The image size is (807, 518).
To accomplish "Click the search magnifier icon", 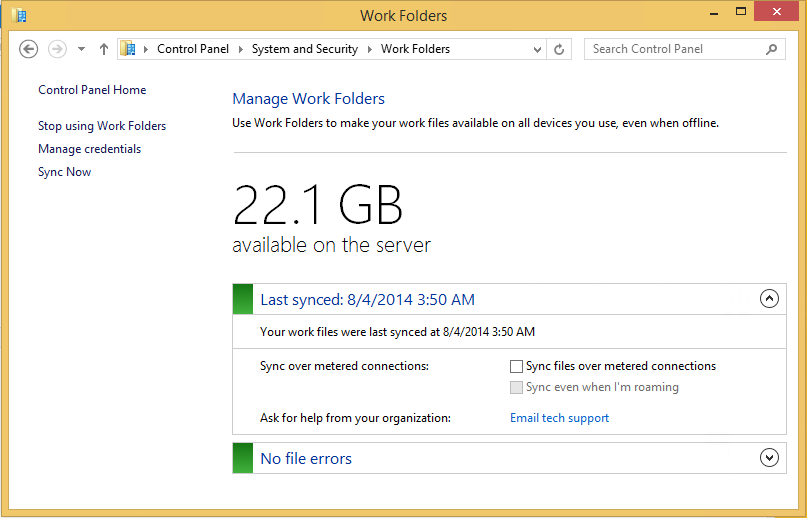I will pyautogui.click(x=772, y=49).
